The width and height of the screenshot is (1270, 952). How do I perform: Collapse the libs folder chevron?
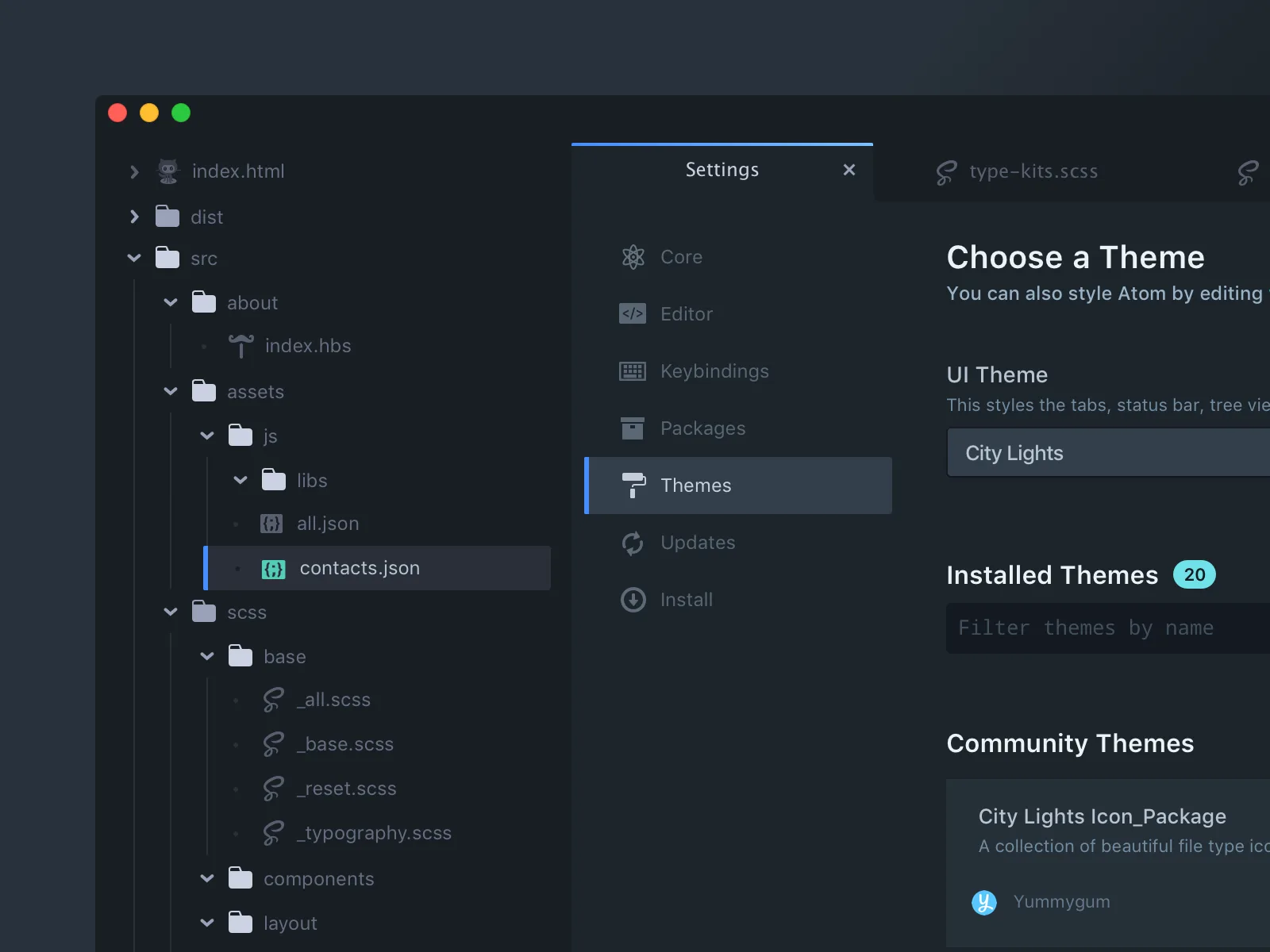pos(241,480)
